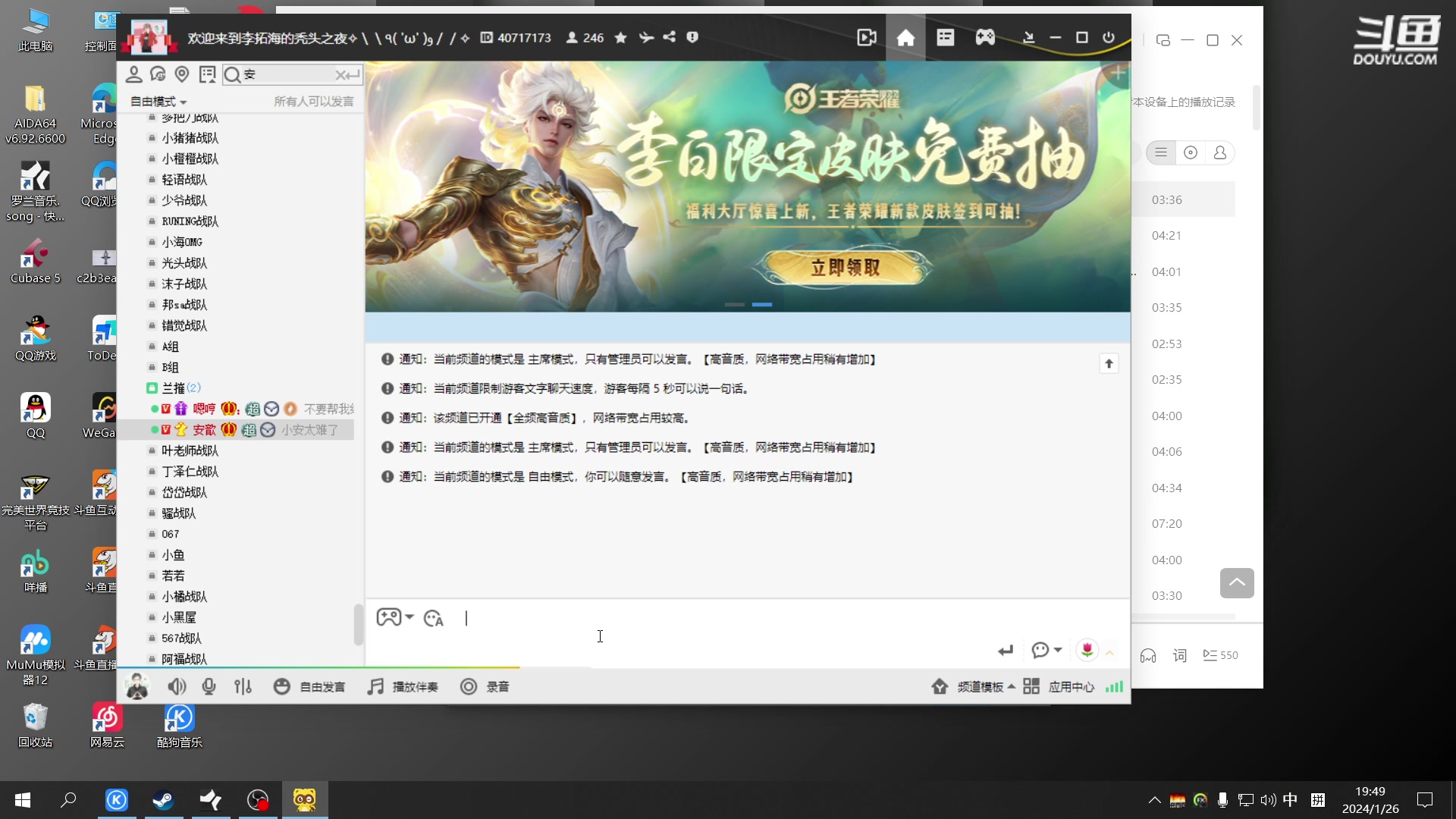Toggle 自由发言 free speech mode
The image size is (1456, 819).
tap(311, 686)
